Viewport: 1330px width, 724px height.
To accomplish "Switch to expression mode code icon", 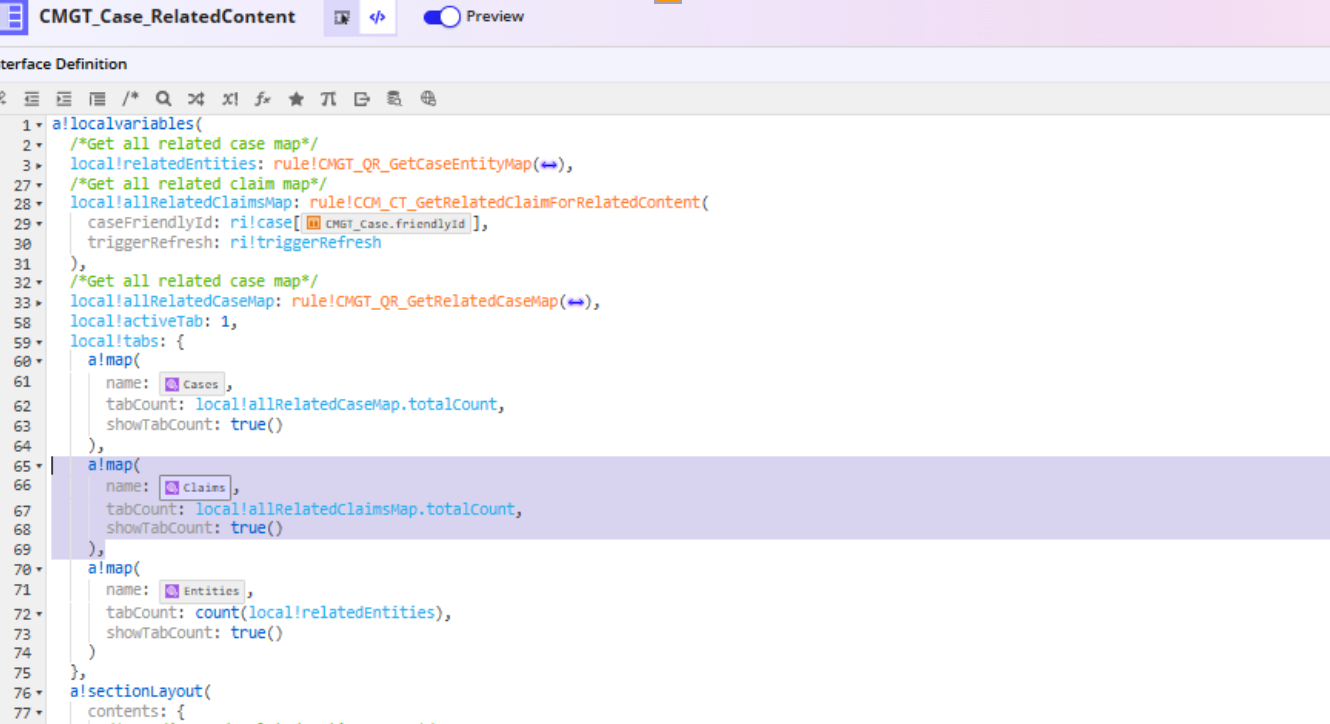I will point(377,18).
